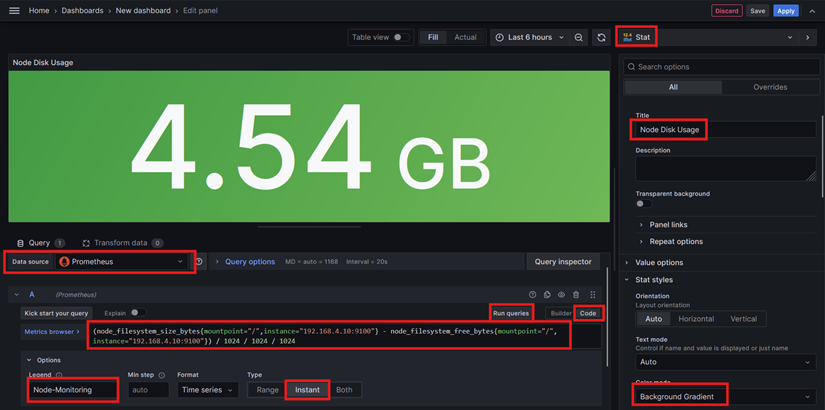Grab the query A drag handle icon
The width and height of the screenshot is (825, 410).
[x=593, y=295]
